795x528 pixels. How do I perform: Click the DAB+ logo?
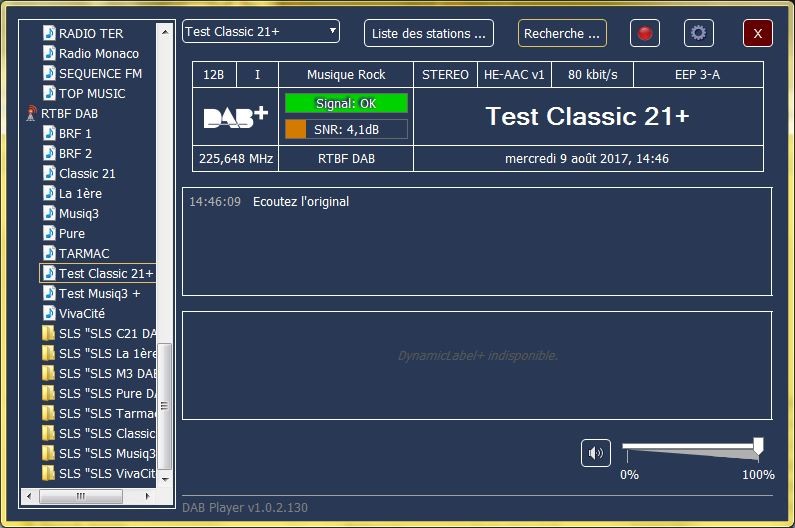point(236,117)
